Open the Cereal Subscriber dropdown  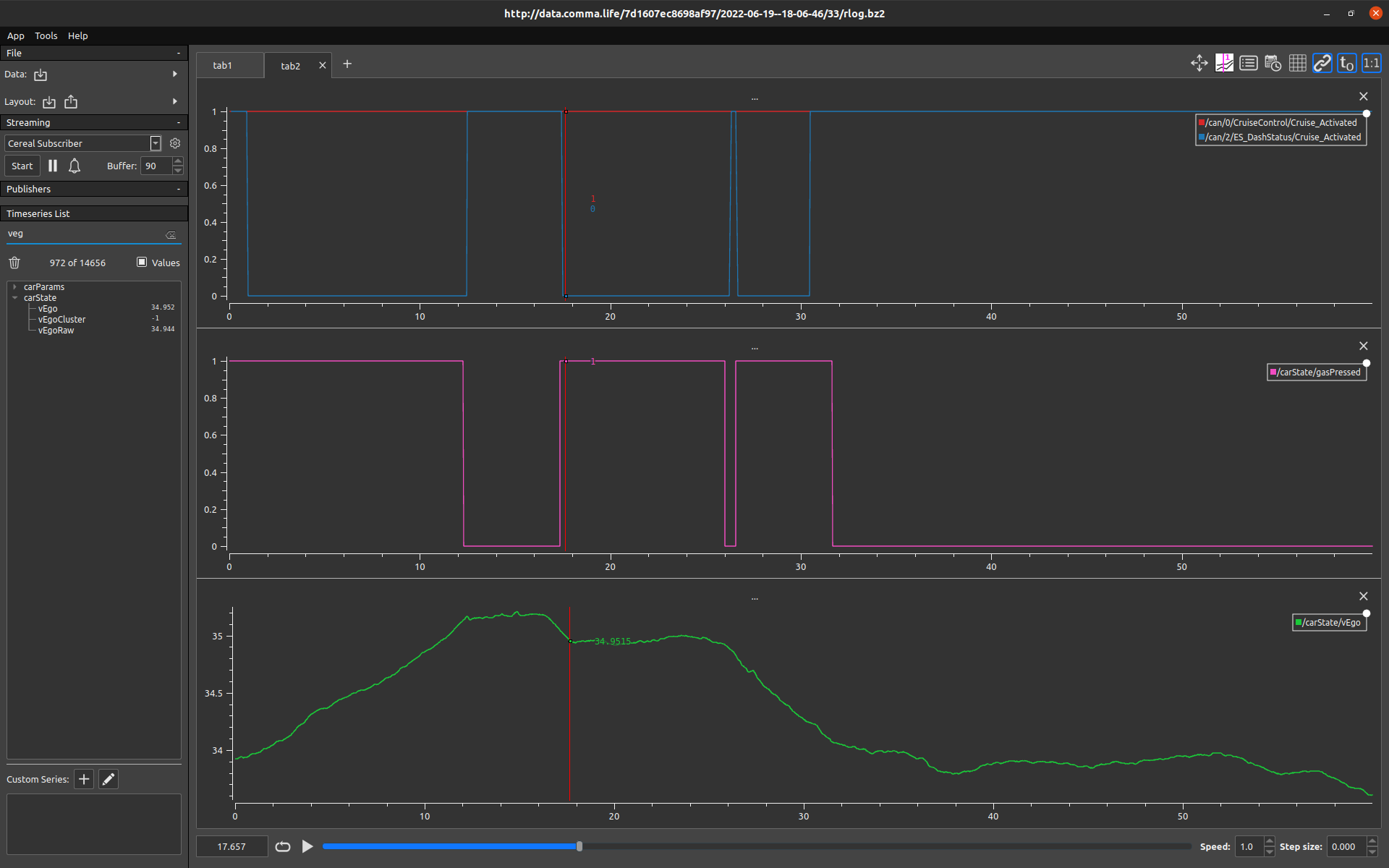tap(156, 143)
